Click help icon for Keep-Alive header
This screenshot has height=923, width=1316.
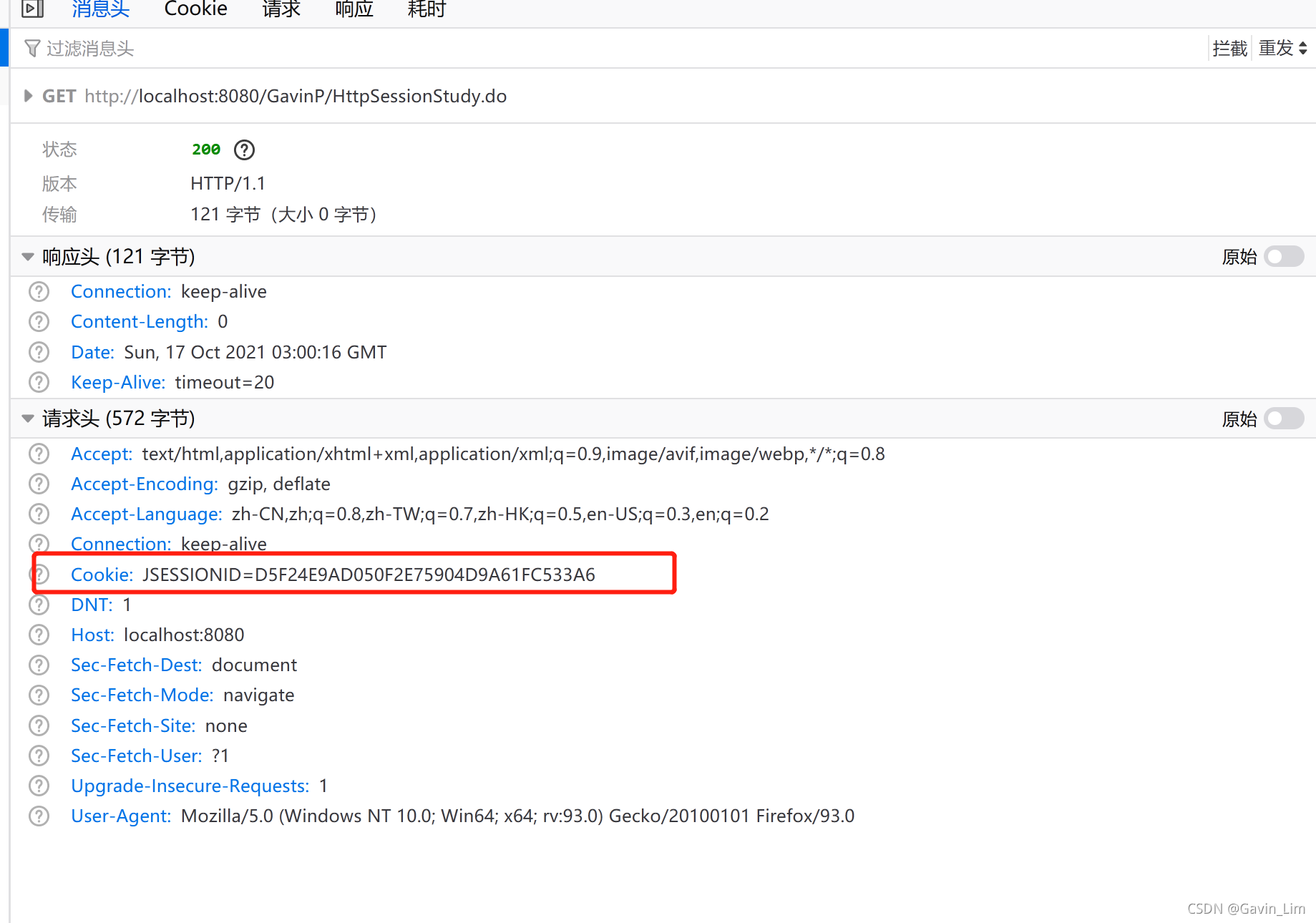coord(39,382)
